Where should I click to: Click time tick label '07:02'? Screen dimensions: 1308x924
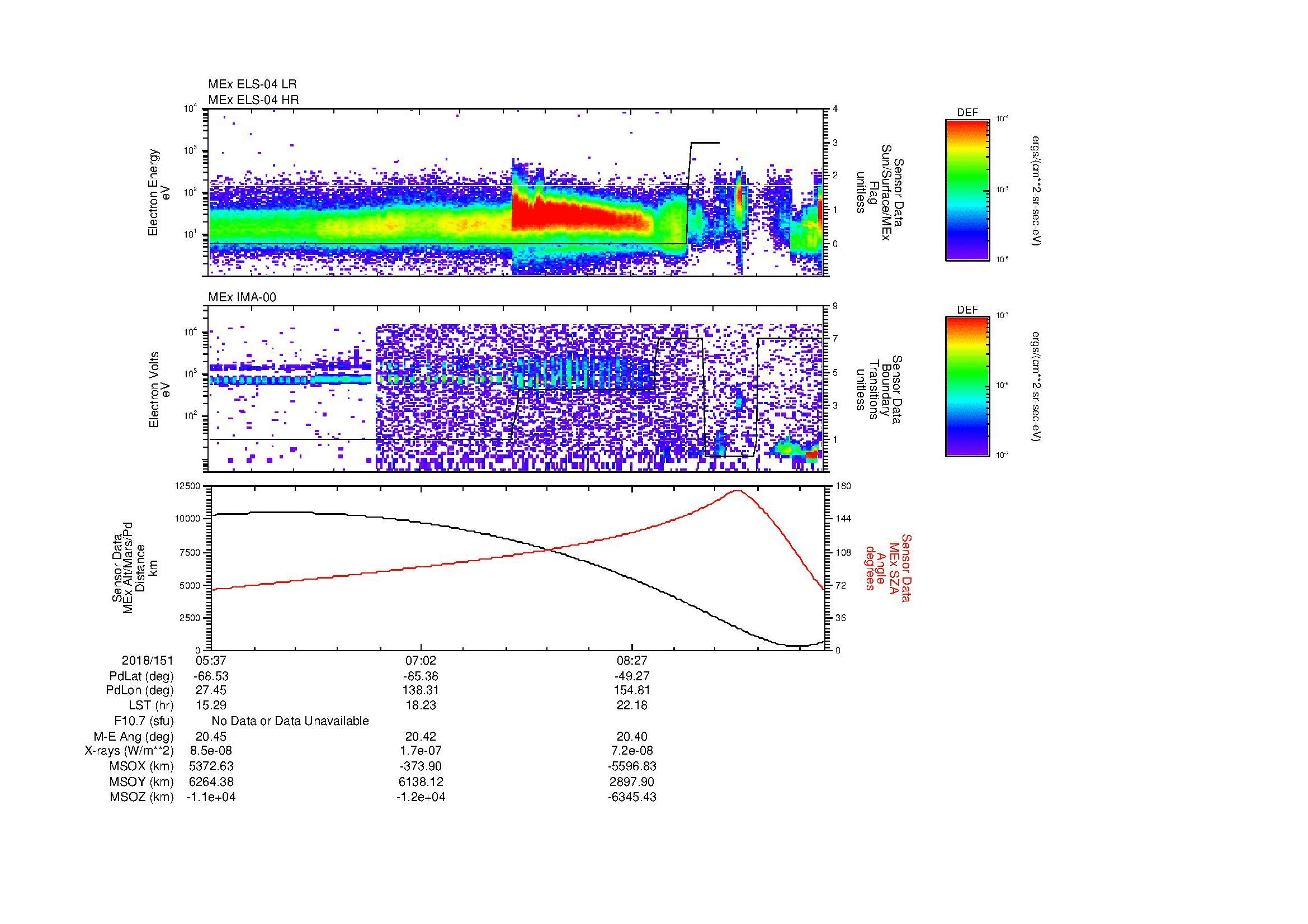point(421,660)
